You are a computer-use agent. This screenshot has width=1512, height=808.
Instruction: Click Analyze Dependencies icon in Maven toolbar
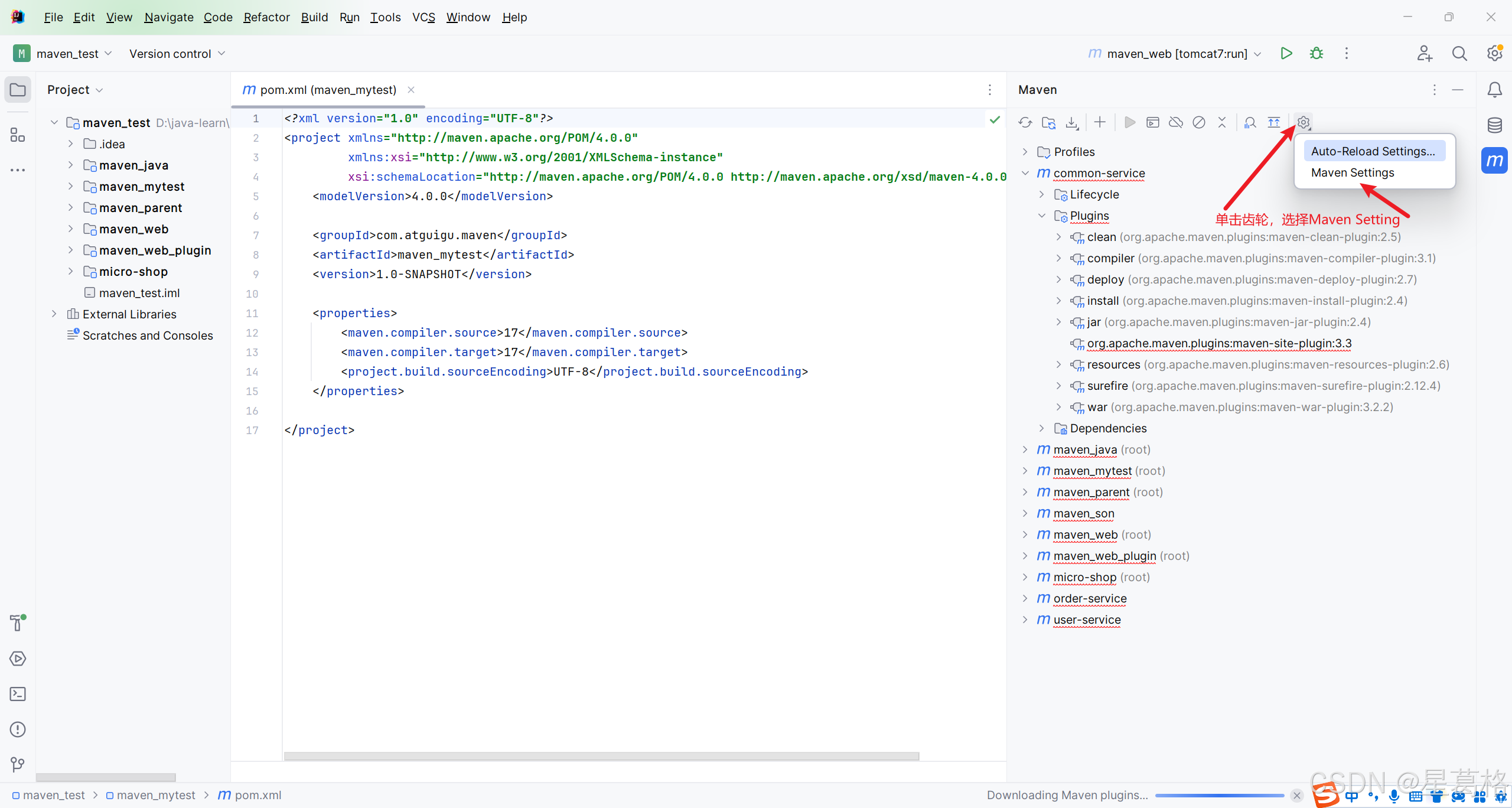coord(1250,122)
